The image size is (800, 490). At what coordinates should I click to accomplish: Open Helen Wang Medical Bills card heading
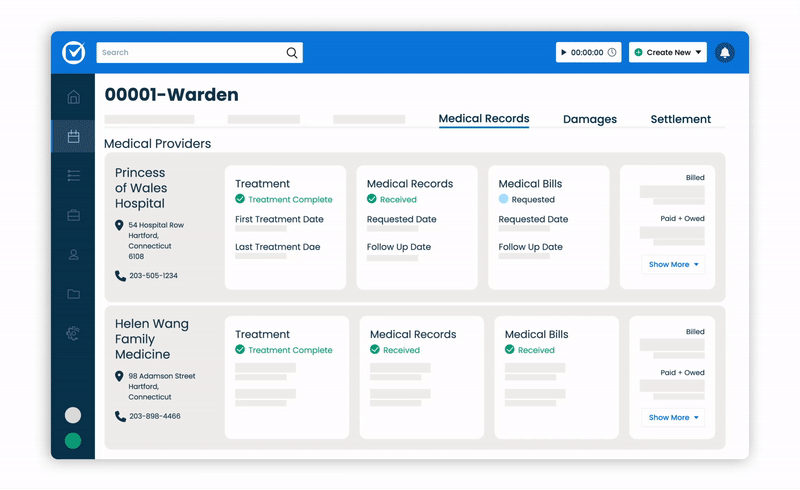(536, 334)
